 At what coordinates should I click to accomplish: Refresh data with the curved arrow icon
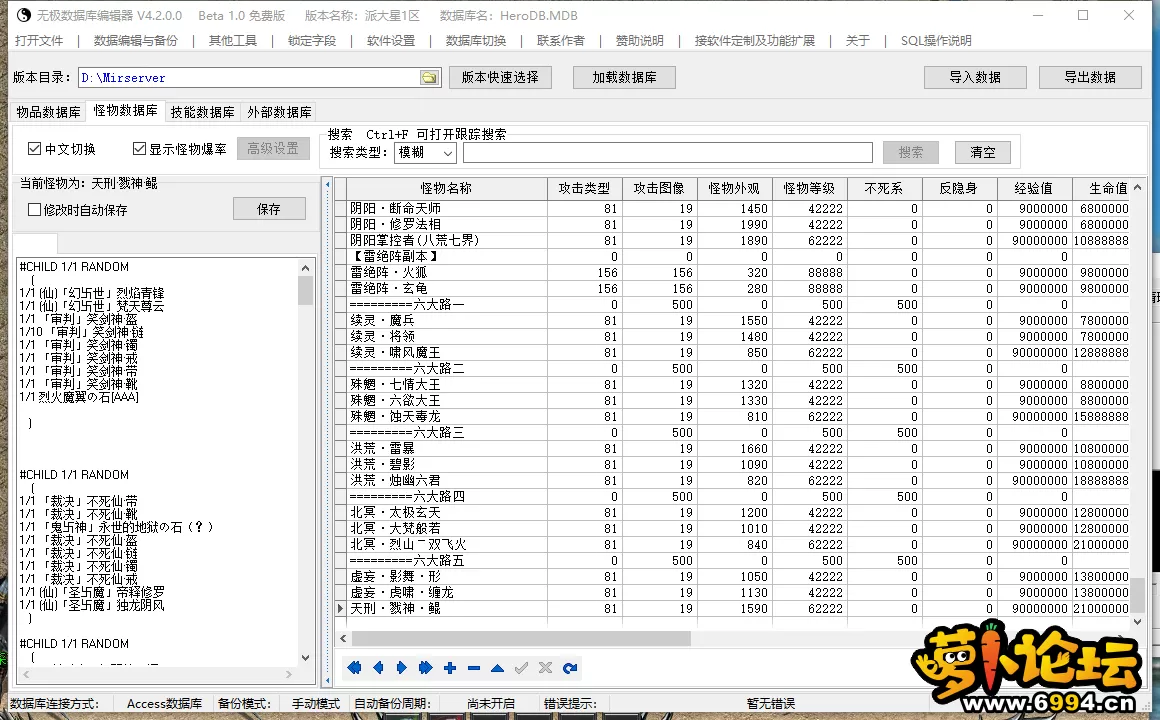tap(570, 667)
